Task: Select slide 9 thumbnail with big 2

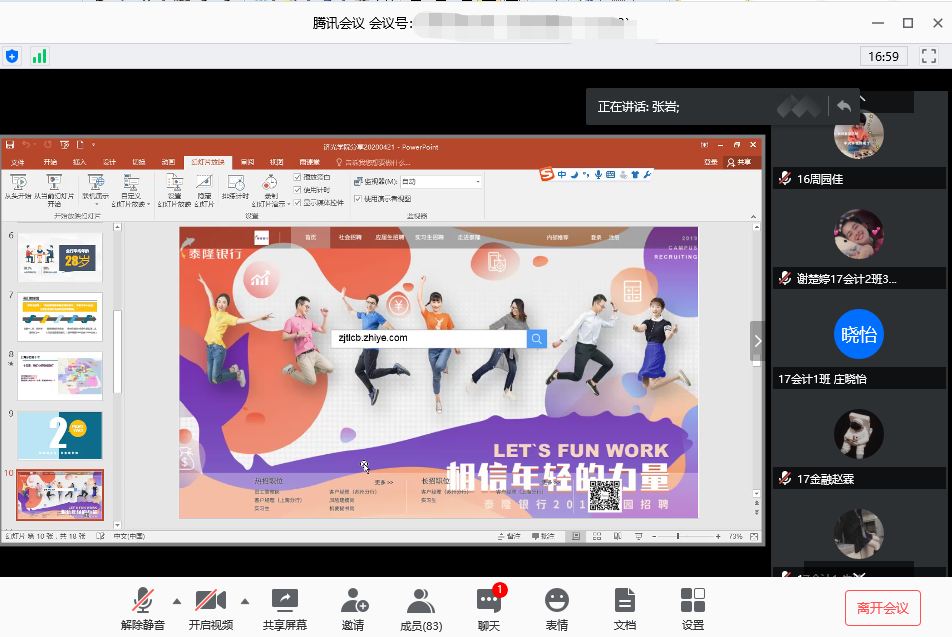Action: tap(60, 435)
